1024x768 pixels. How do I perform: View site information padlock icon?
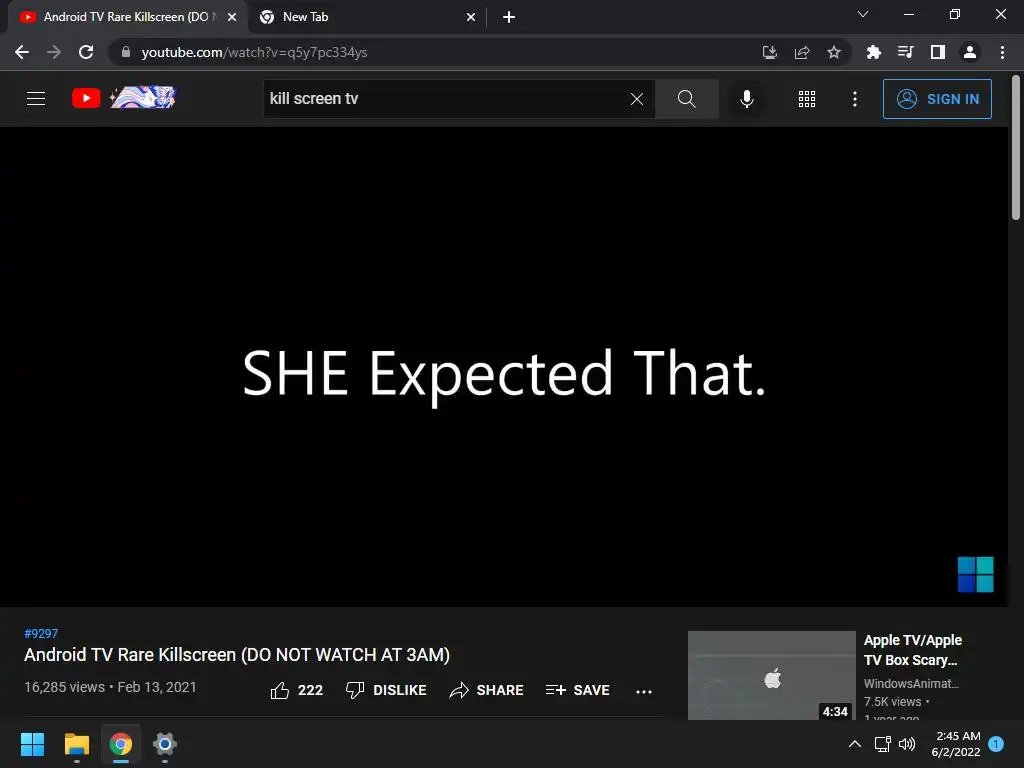pyautogui.click(x=126, y=52)
